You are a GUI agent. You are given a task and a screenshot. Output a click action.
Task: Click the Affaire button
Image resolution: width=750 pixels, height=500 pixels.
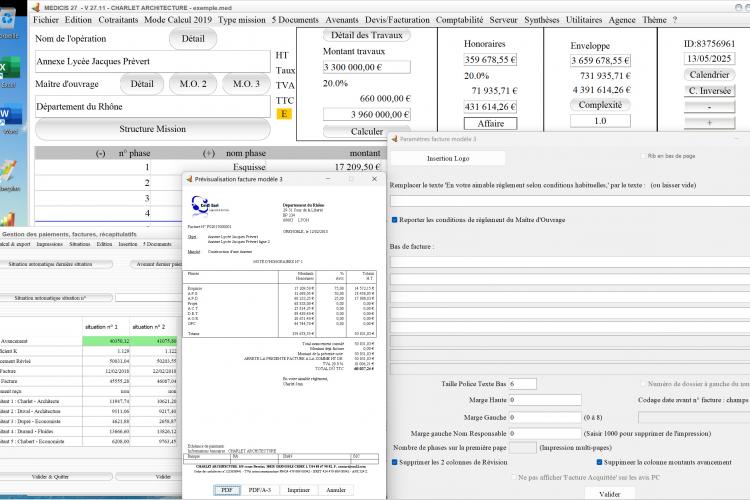[x=491, y=123]
